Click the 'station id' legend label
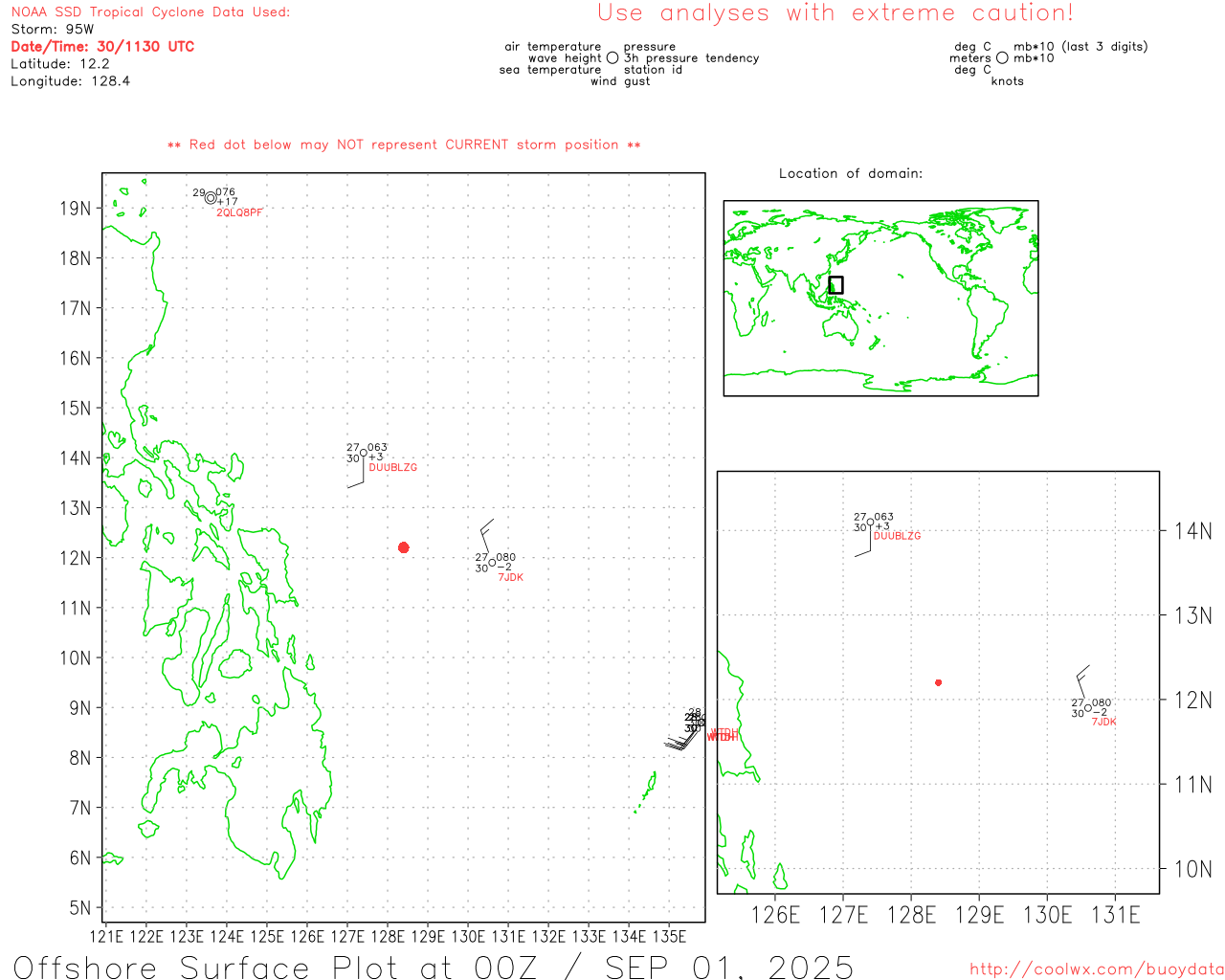The height and width of the screenshot is (980, 1225). click(x=653, y=70)
